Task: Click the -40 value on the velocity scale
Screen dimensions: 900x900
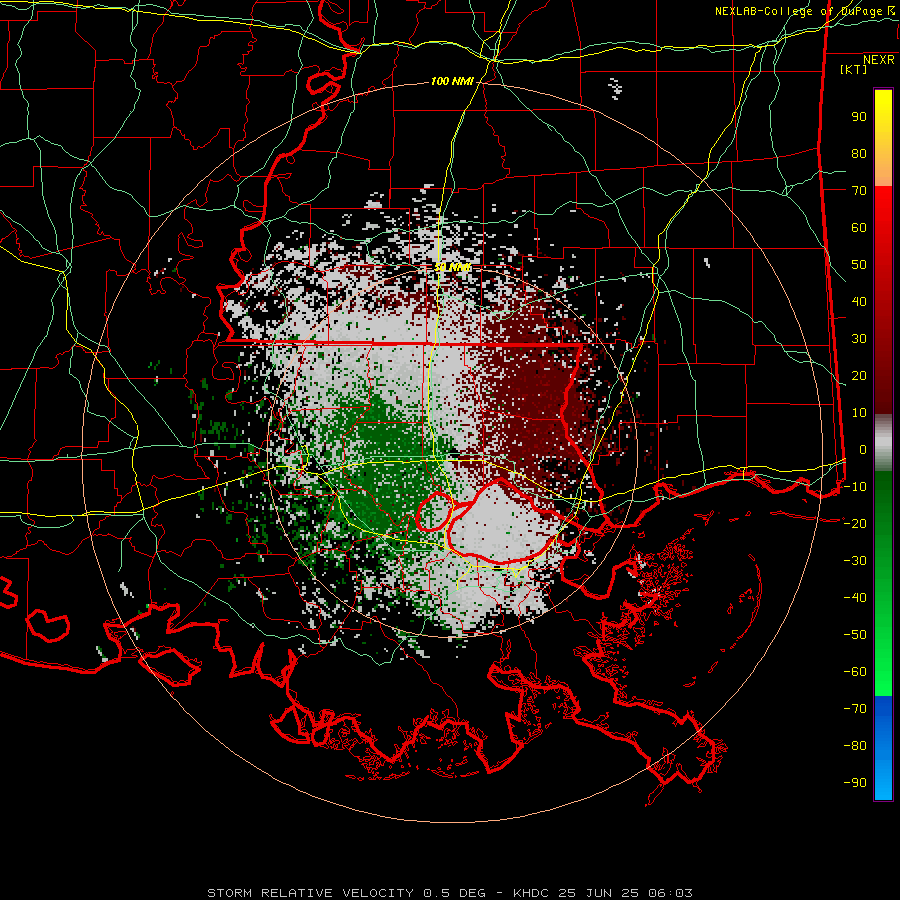Action: click(x=855, y=598)
